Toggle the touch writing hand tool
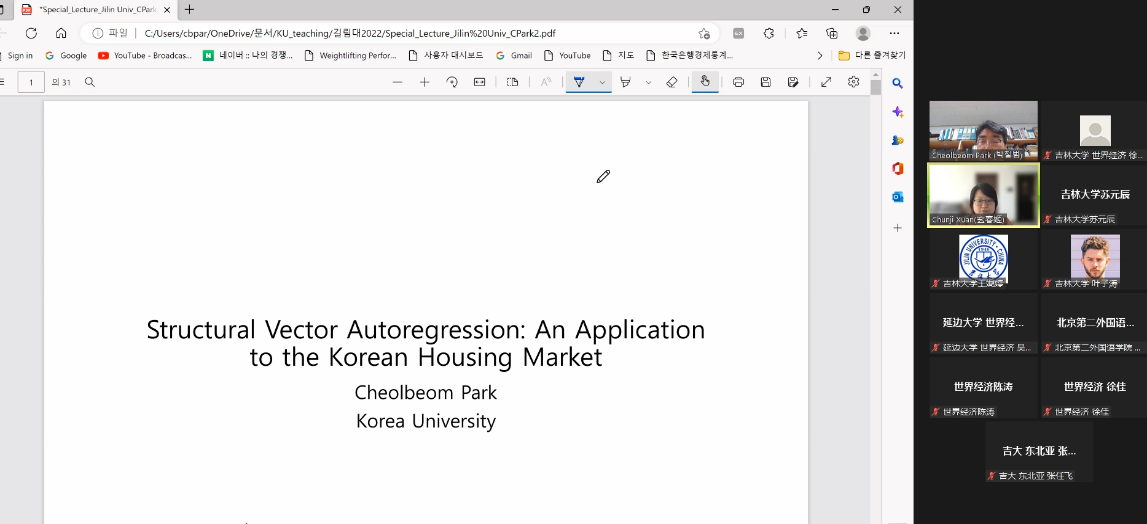The width and height of the screenshot is (1147, 524). (x=705, y=82)
